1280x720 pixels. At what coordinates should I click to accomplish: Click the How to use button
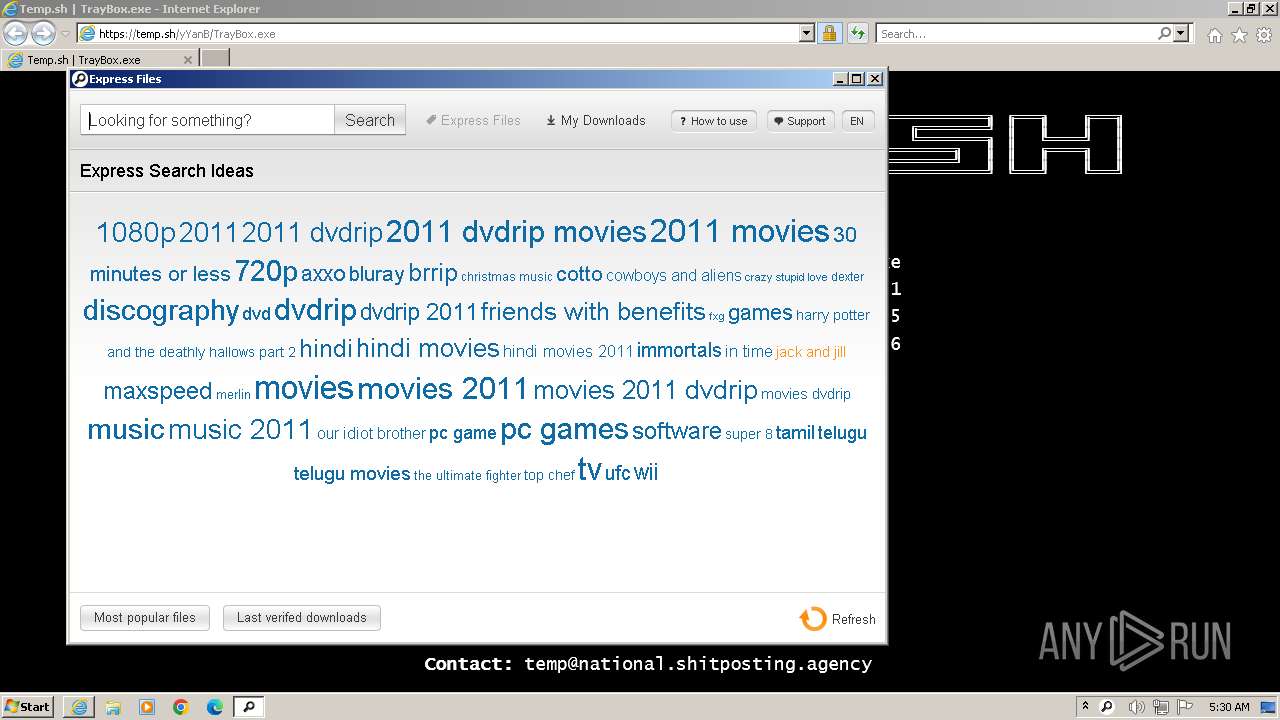click(x=714, y=121)
